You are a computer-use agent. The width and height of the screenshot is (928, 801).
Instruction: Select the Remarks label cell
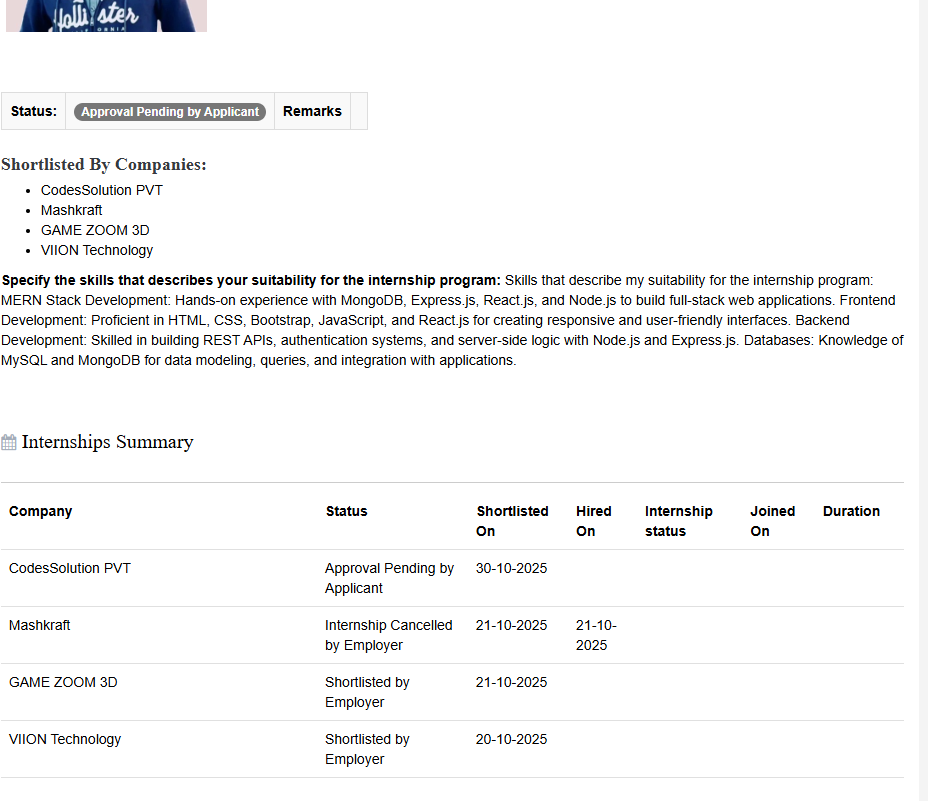pyautogui.click(x=312, y=111)
